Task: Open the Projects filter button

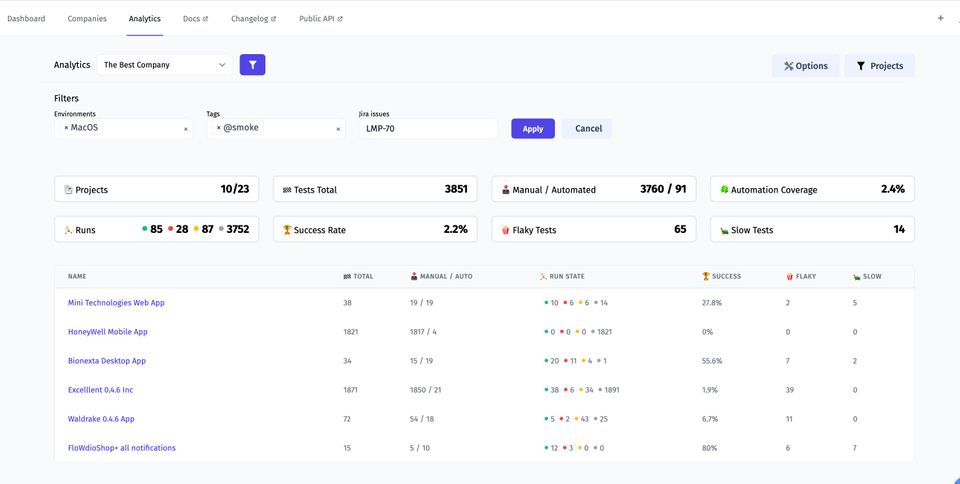Action: click(879, 66)
